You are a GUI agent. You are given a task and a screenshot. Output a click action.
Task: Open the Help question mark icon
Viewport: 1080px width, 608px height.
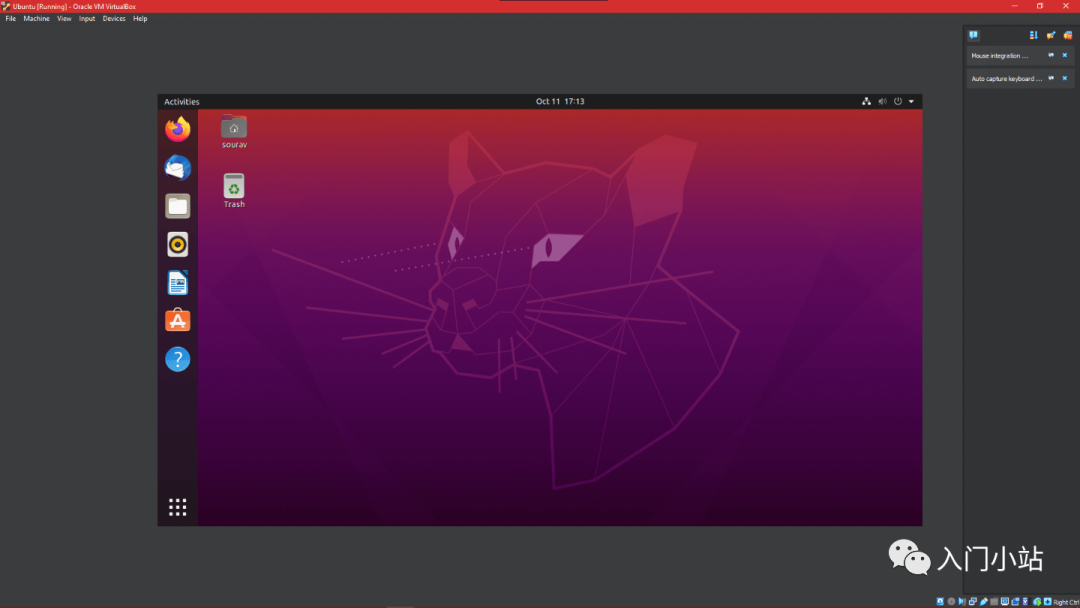pyautogui.click(x=178, y=359)
